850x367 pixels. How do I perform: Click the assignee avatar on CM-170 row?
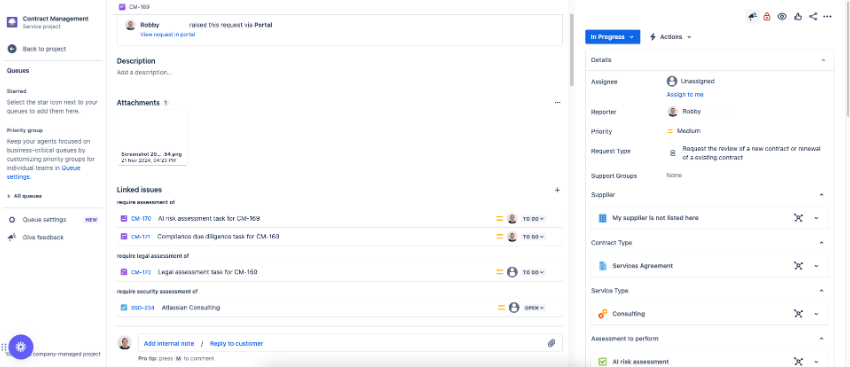click(x=512, y=219)
